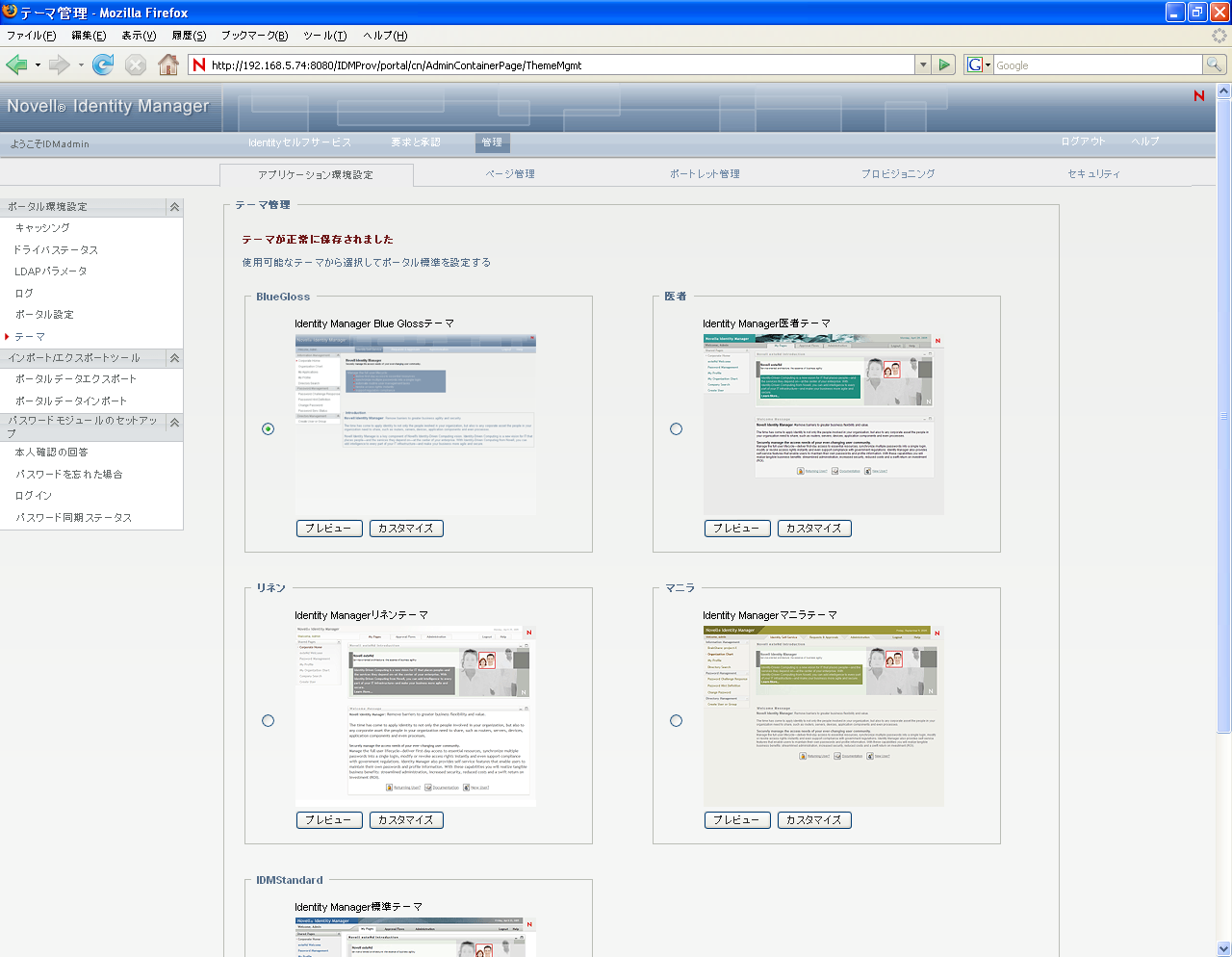Open ドライバステータス in the sidebar
The width and height of the screenshot is (1232, 957).
(x=56, y=250)
